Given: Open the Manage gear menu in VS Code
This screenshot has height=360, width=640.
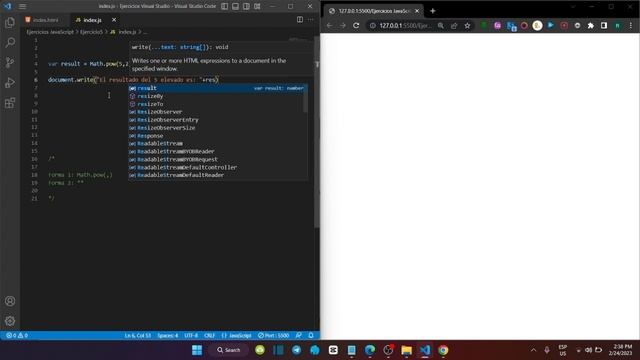Looking at the screenshot, I should tap(10, 321).
